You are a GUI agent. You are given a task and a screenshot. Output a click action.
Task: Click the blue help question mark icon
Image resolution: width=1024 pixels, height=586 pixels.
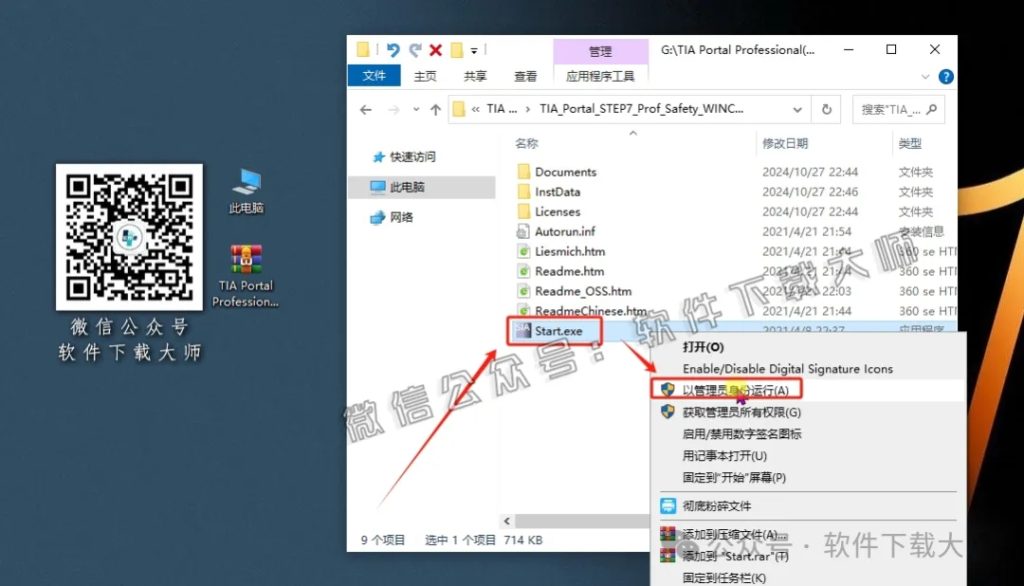click(x=945, y=76)
